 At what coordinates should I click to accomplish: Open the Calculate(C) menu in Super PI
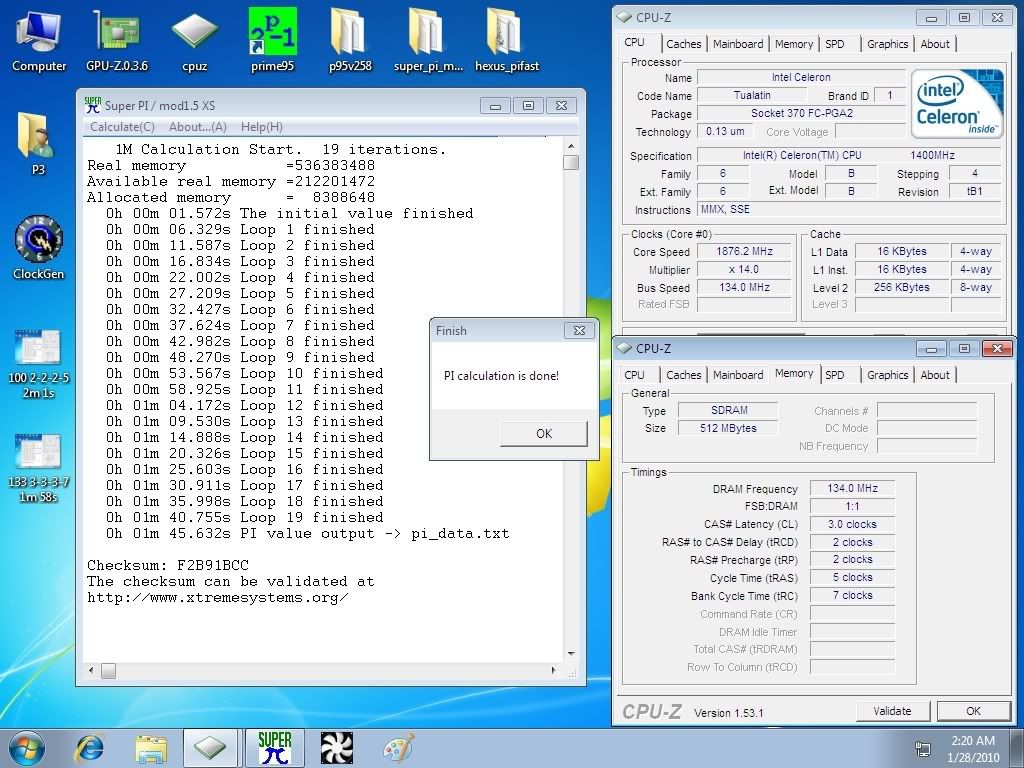click(122, 127)
